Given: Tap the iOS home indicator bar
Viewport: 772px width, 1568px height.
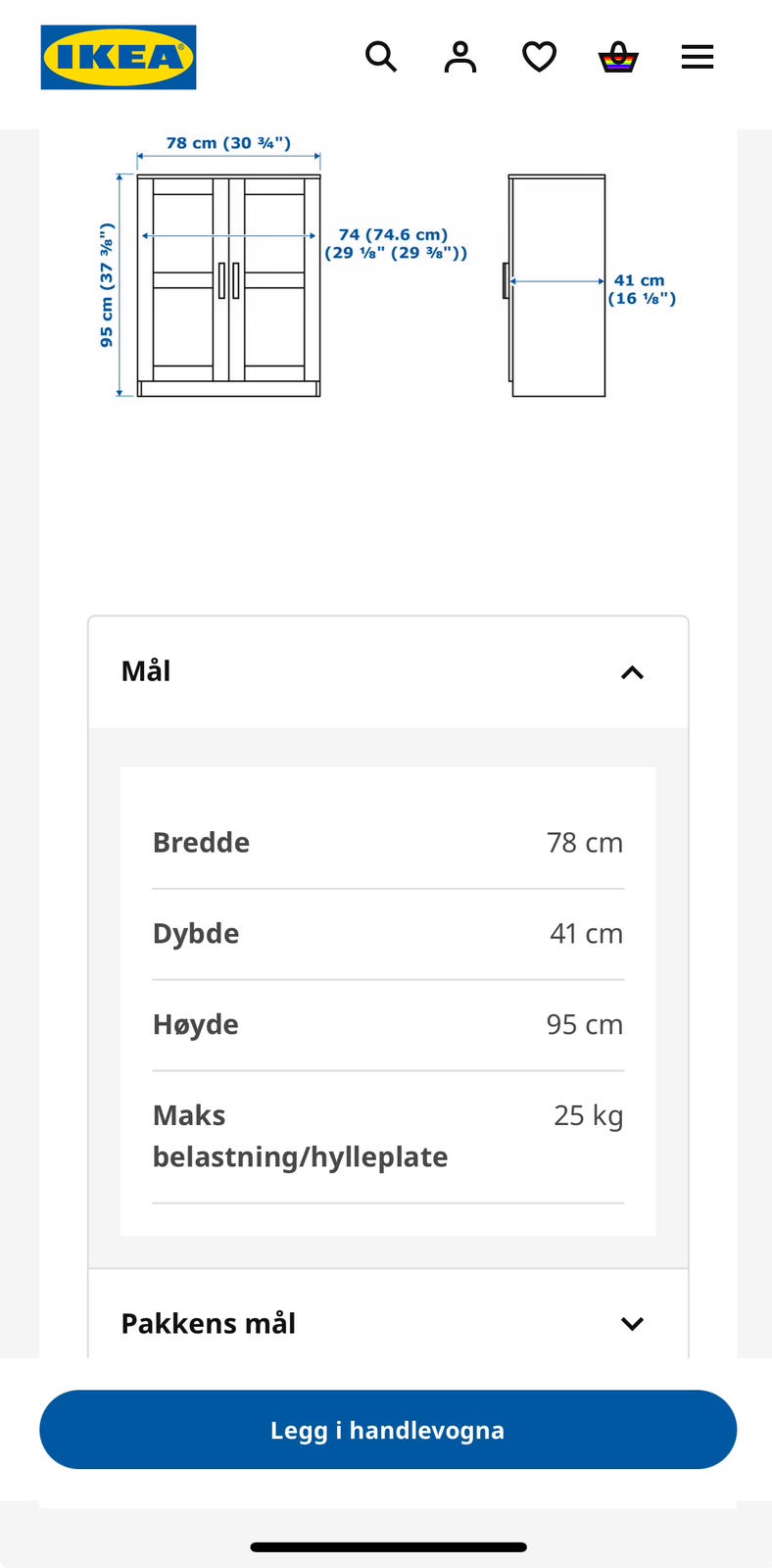Looking at the screenshot, I should [388, 1547].
